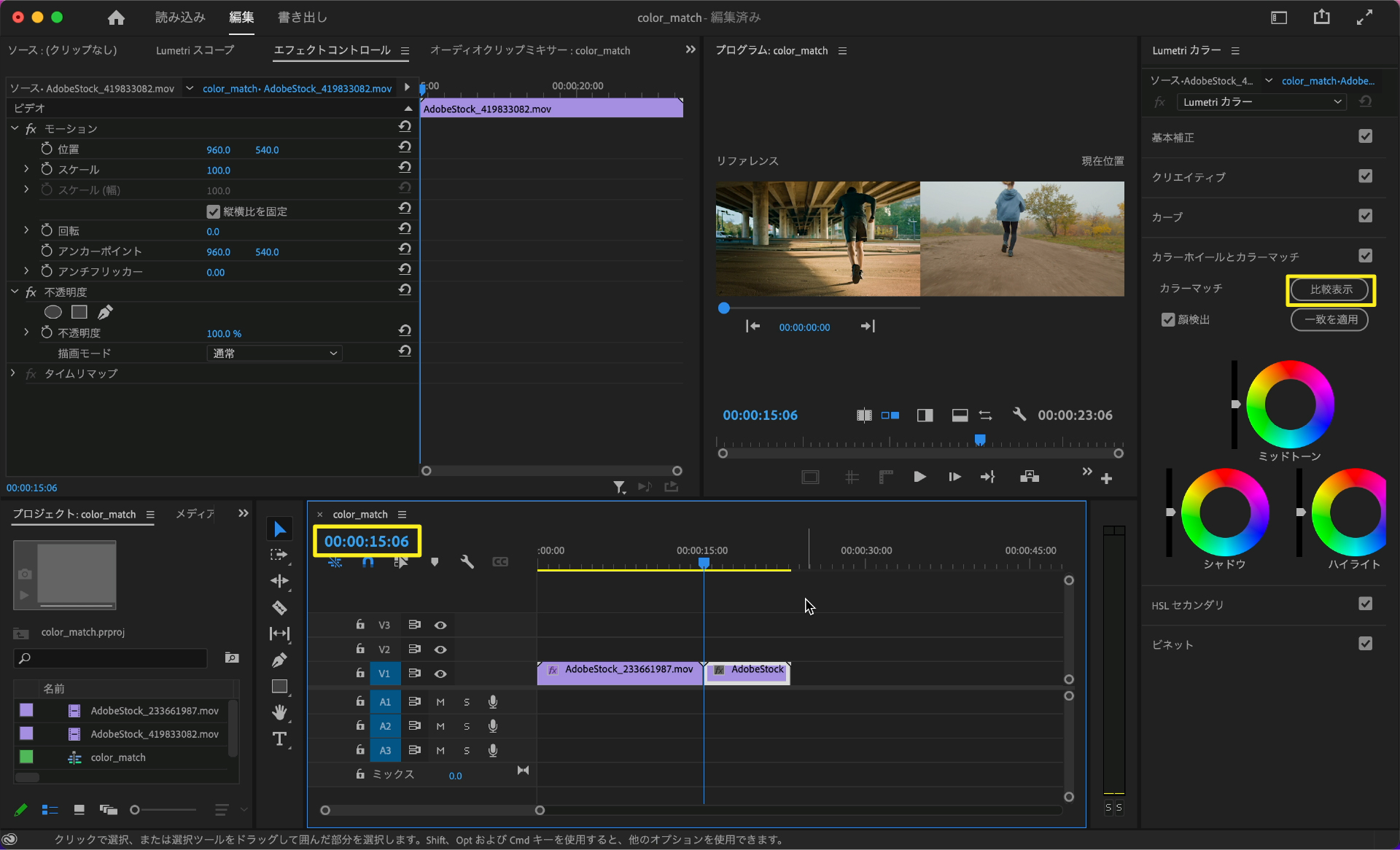Add a marker in timeline
Screen dimensions: 1400x850
pyautogui.click(x=435, y=562)
